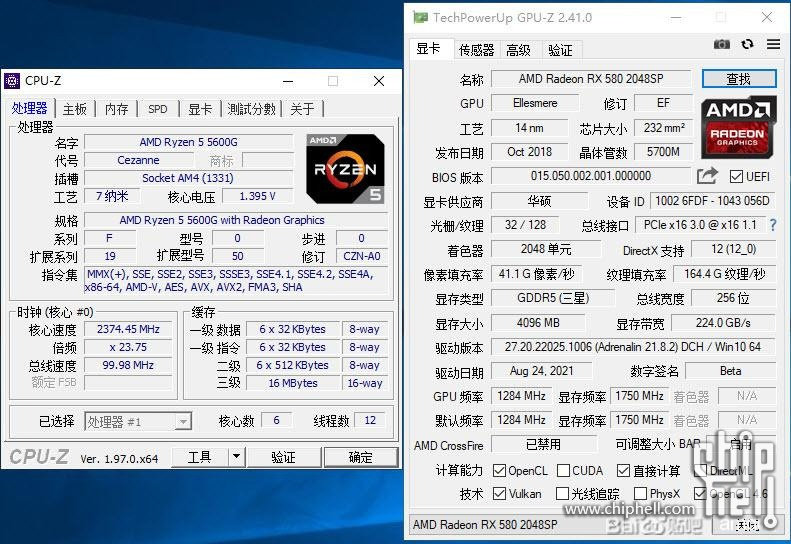Viewport: 791px width, 544px height.
Task: Toggle the OpenCL checkbox
Action: 499,471
